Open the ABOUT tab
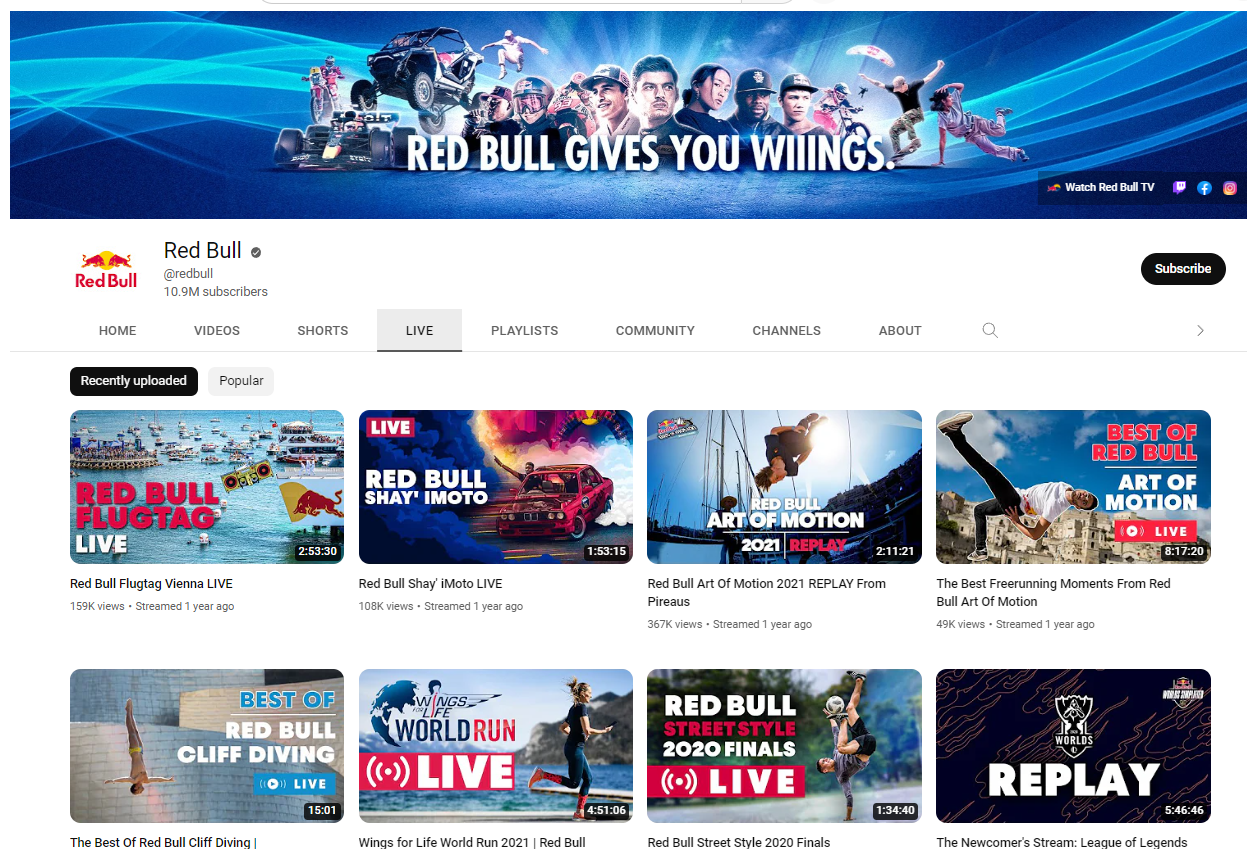 (900, 330)
